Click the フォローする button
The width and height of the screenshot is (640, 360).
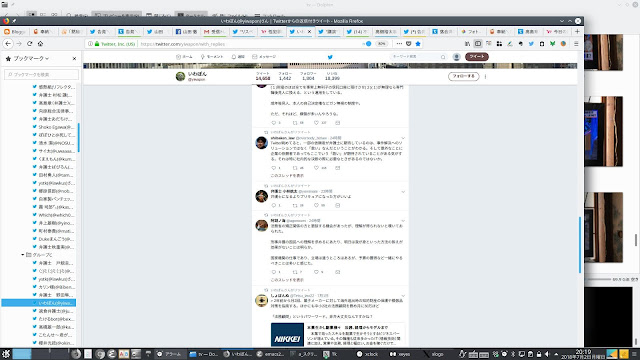click(x=463, y=76)
